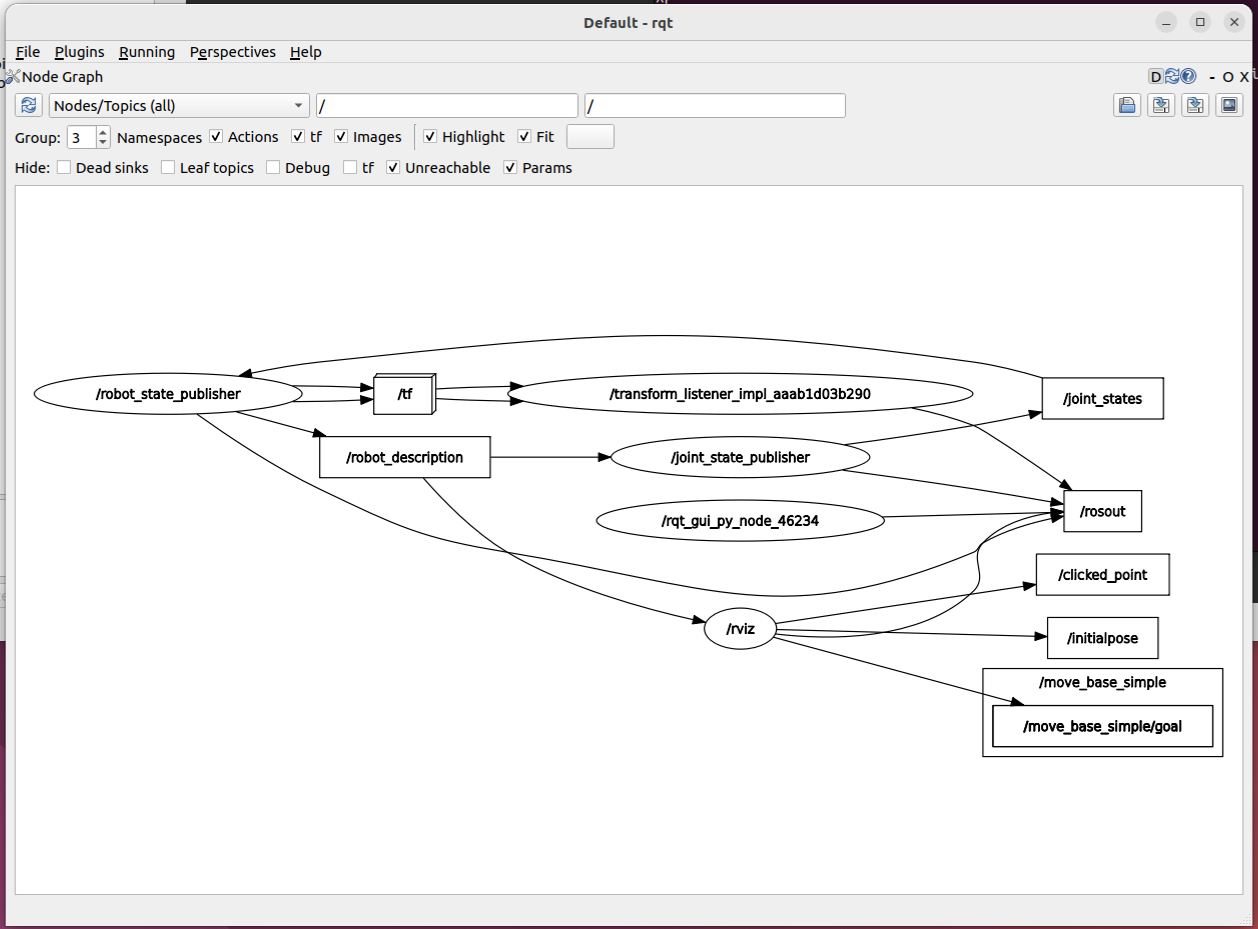Click the first save icon next to the folder icon
Screen dimensions: 1258x929
click(1161, 106)
